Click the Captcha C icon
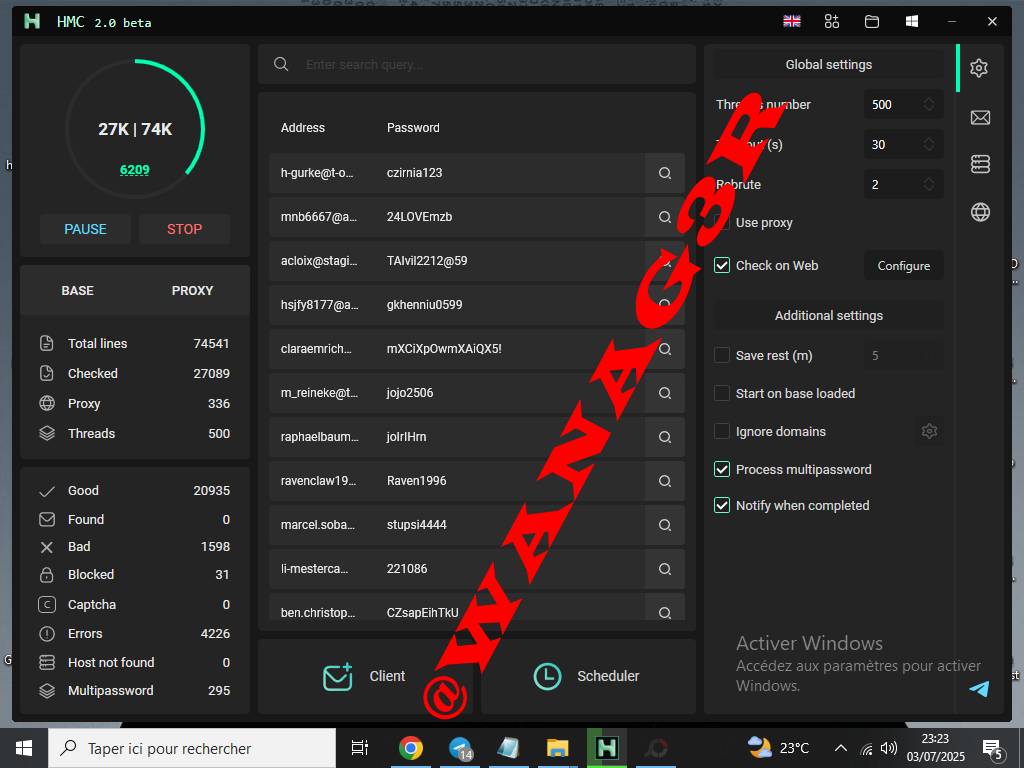Screen dimensions: 1024x768 point(46,605)
